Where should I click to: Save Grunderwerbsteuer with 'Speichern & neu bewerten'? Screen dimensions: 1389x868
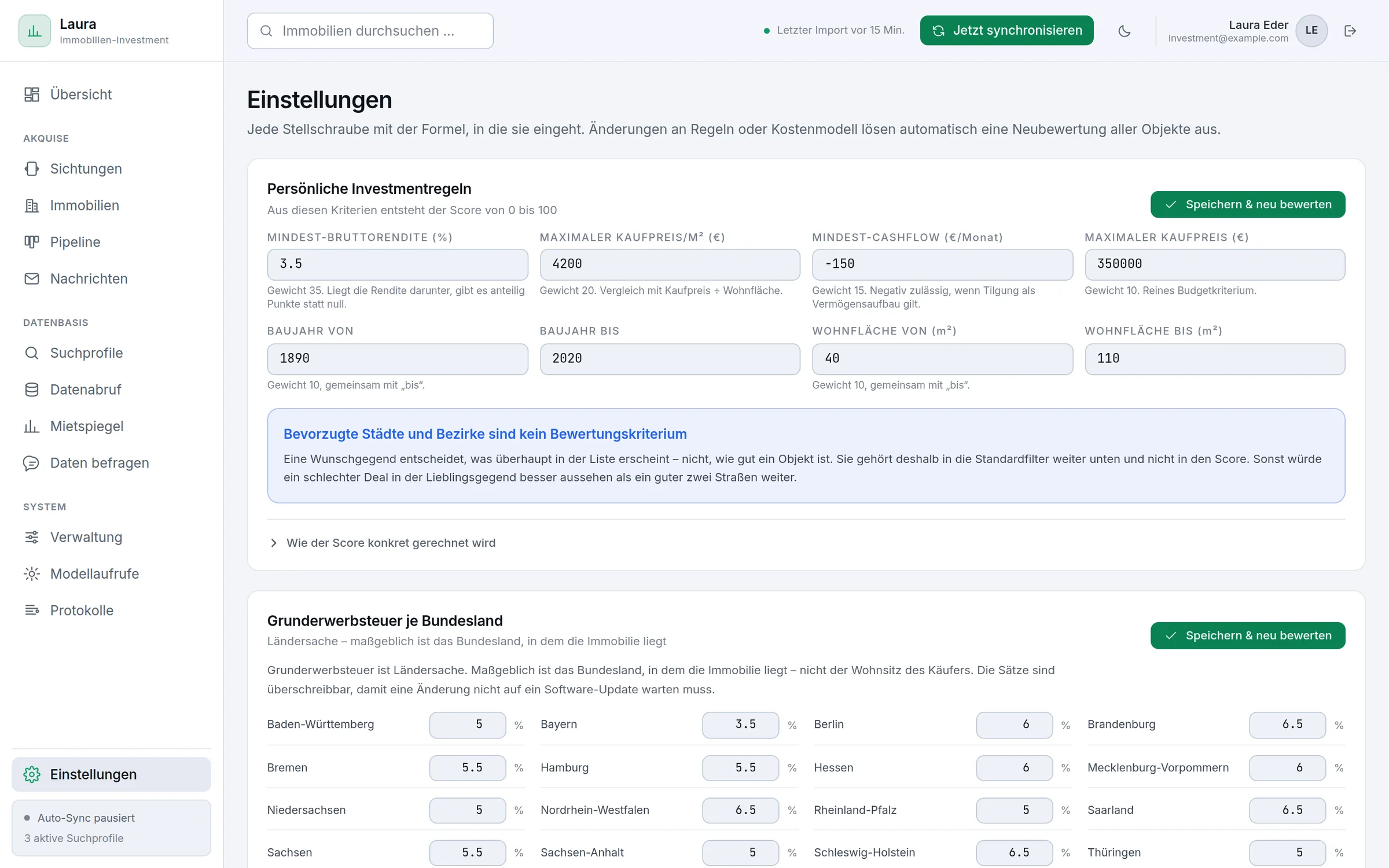click(1248, 635)
